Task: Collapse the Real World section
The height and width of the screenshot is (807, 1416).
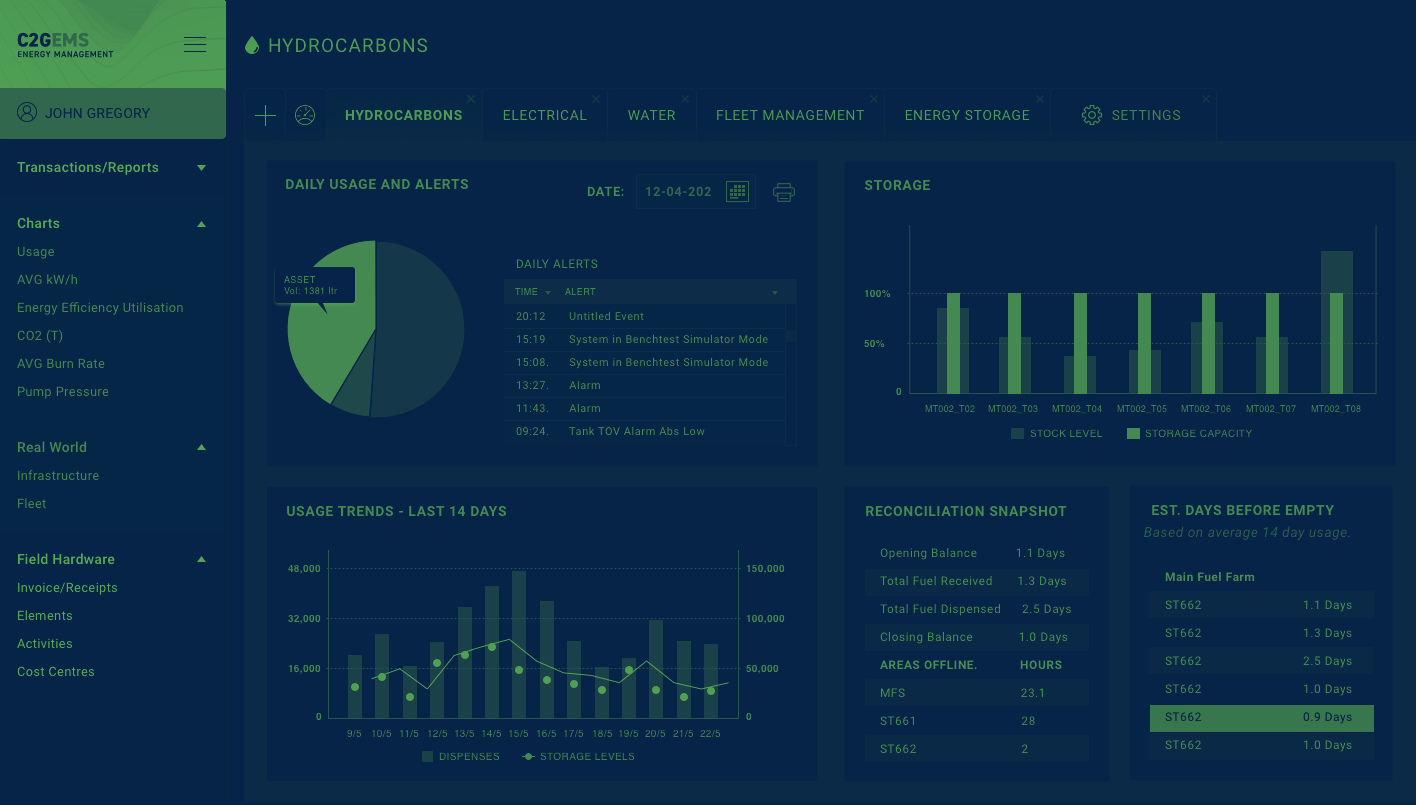Action: pyautogui.click(x=202, y=448)
